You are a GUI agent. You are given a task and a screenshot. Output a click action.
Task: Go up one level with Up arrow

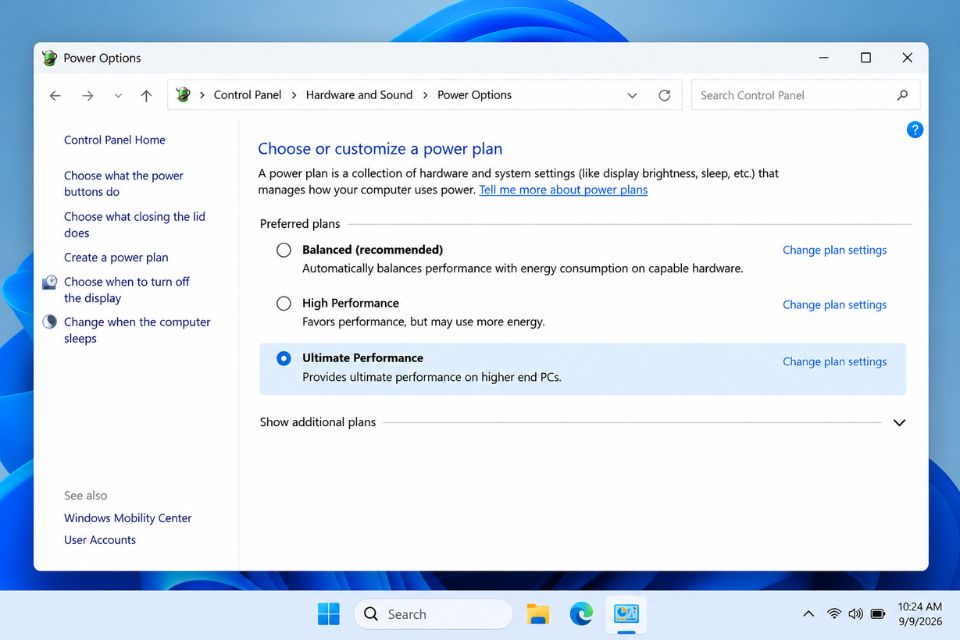point(146,96)
